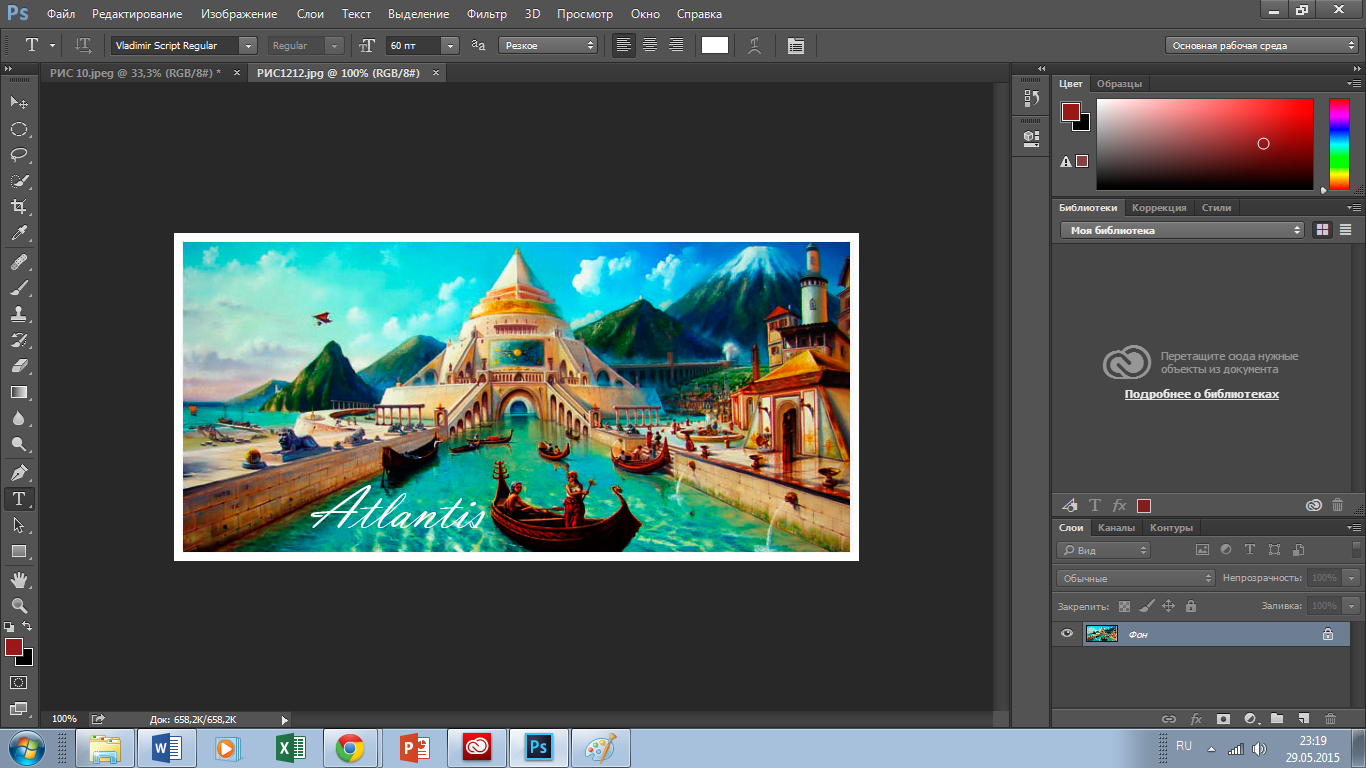
Task: Select the Elliptical Marquee tool
Action: [x=19, y=129]
